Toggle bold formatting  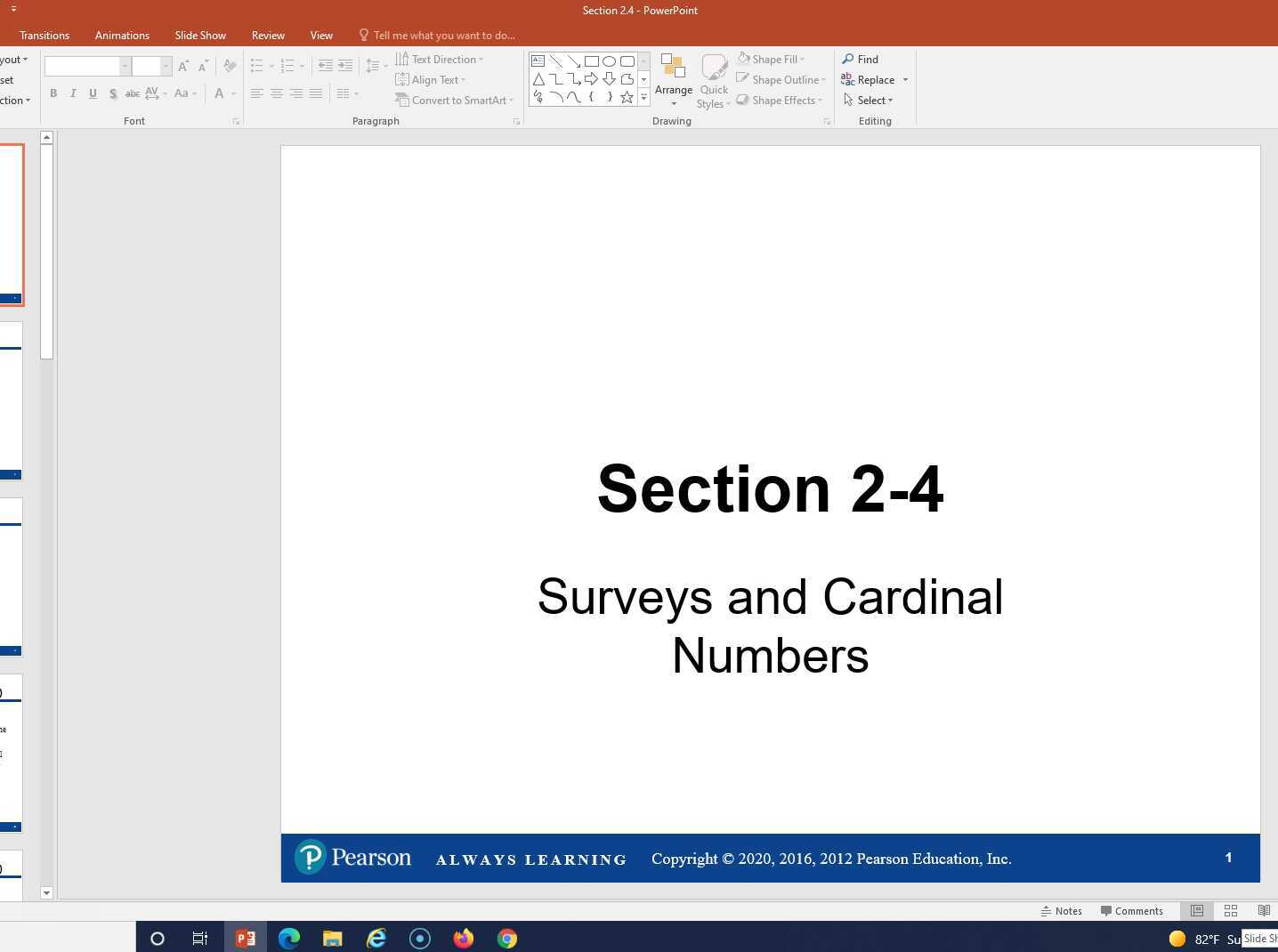tap(53, 93)
